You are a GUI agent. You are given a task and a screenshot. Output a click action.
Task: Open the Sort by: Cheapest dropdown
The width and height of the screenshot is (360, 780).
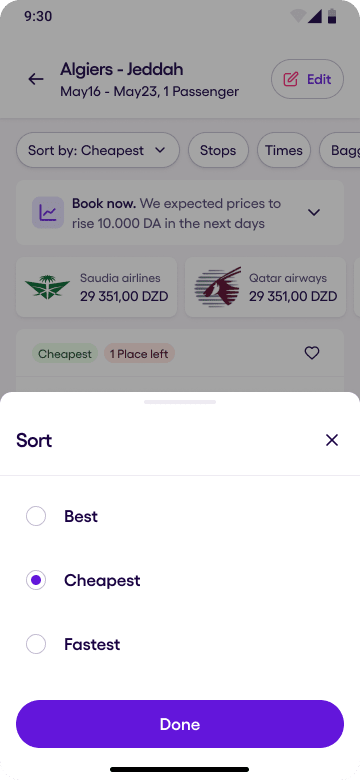tap(98, 150)
